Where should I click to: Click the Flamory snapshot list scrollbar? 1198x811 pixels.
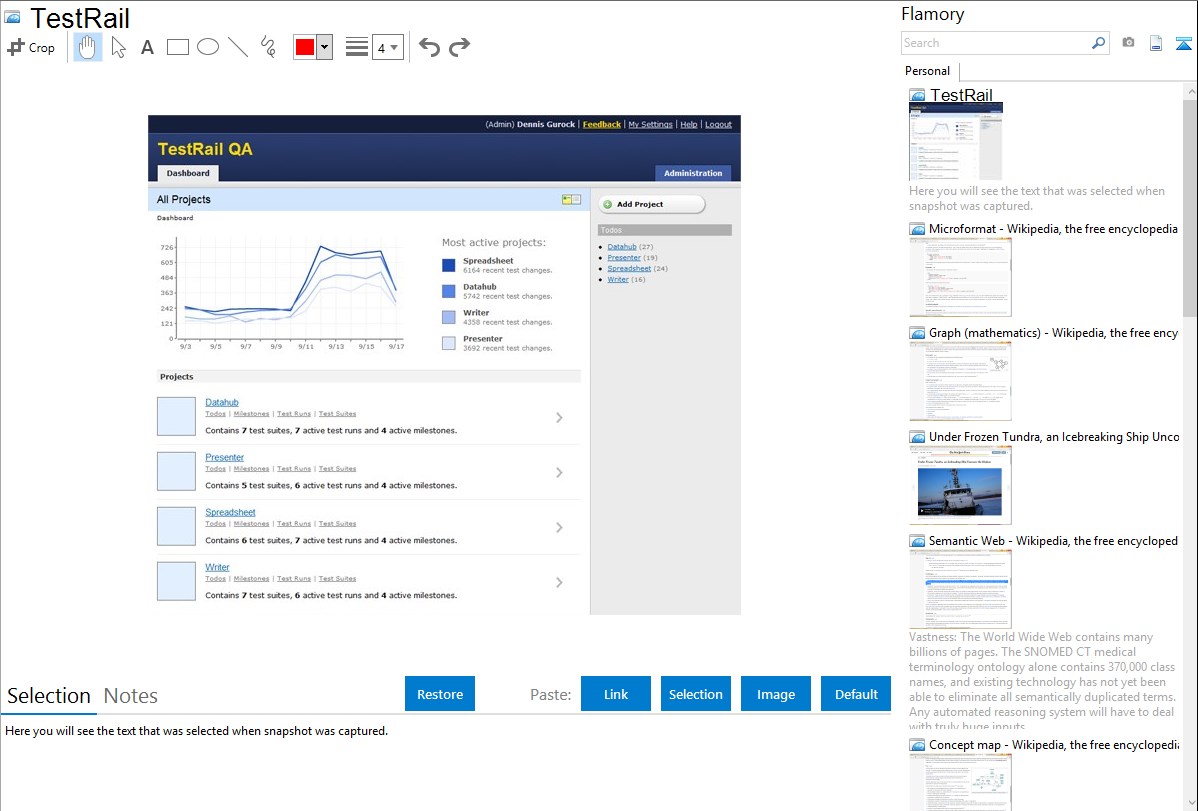click(x=1190, y=208)
